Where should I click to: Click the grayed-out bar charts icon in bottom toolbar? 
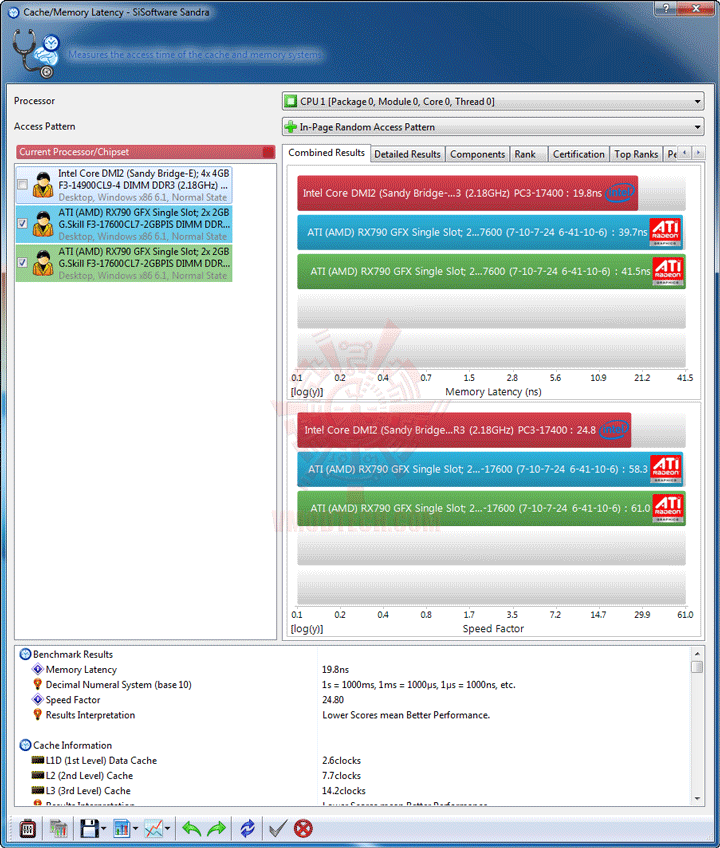click(58, 829)
